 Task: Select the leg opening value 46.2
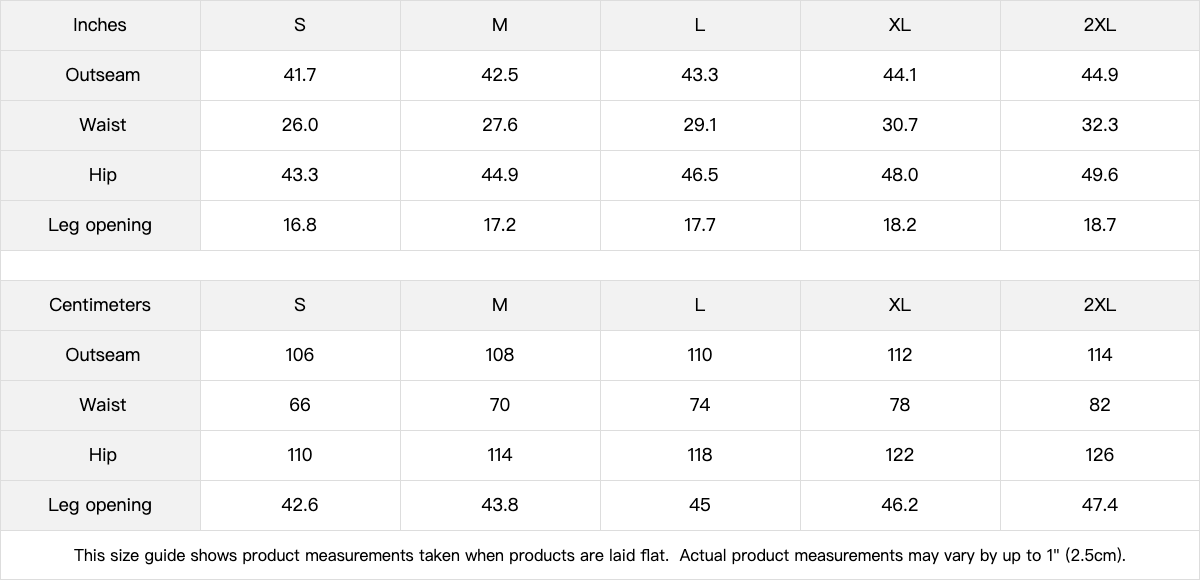tap(900, 505)
